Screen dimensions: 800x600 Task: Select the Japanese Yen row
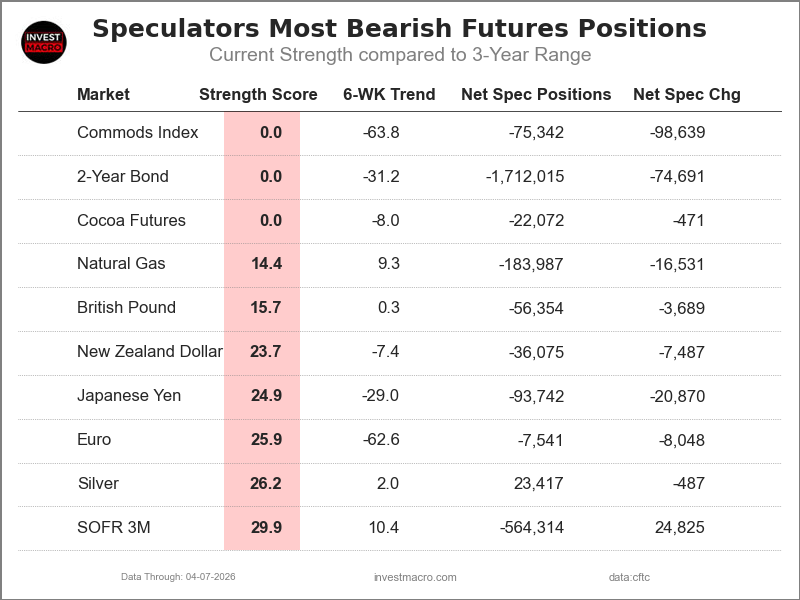tap(129, 396)
